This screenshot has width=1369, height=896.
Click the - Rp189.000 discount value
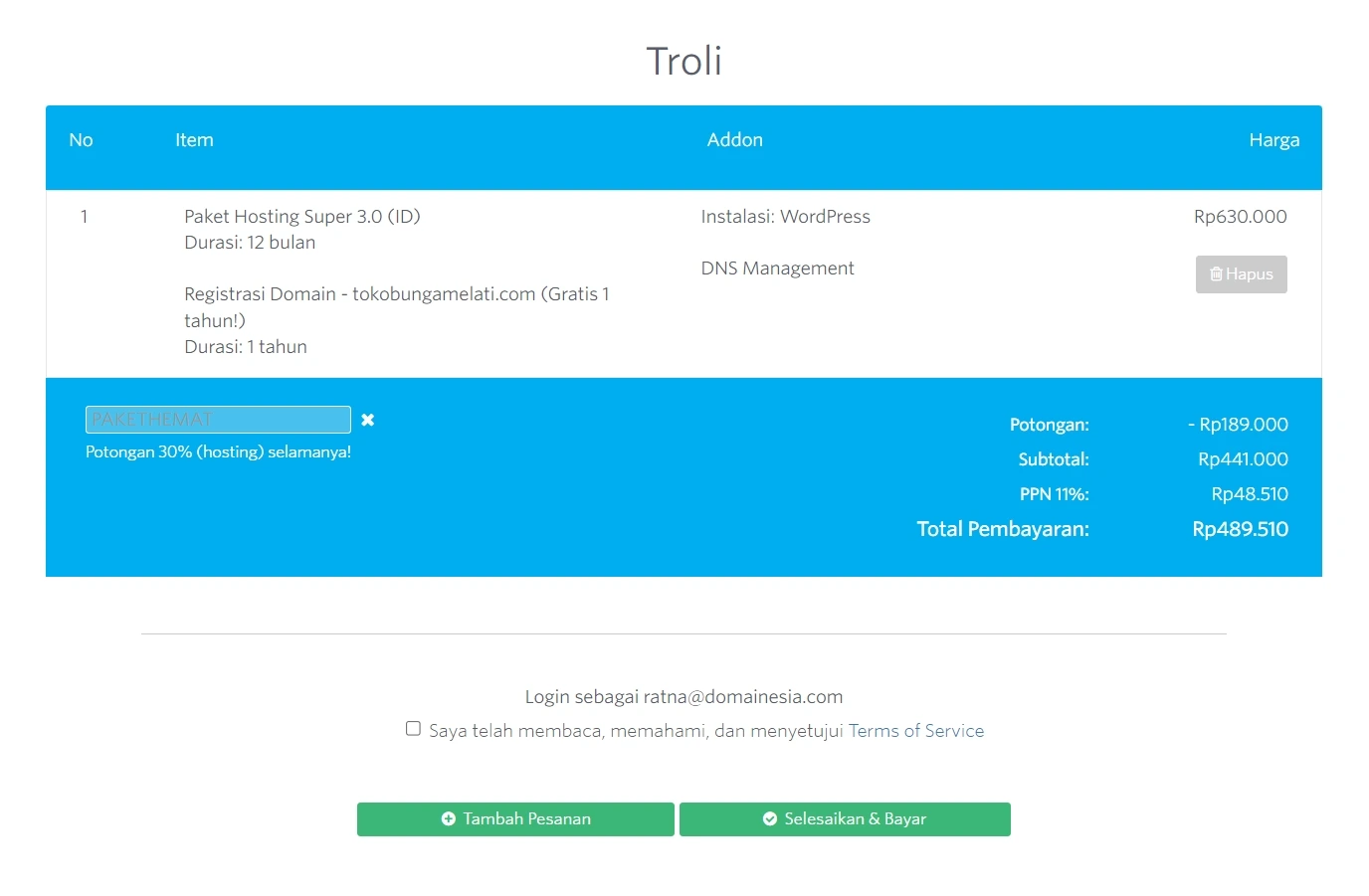pyautogui.click(x=1238, y=425)
